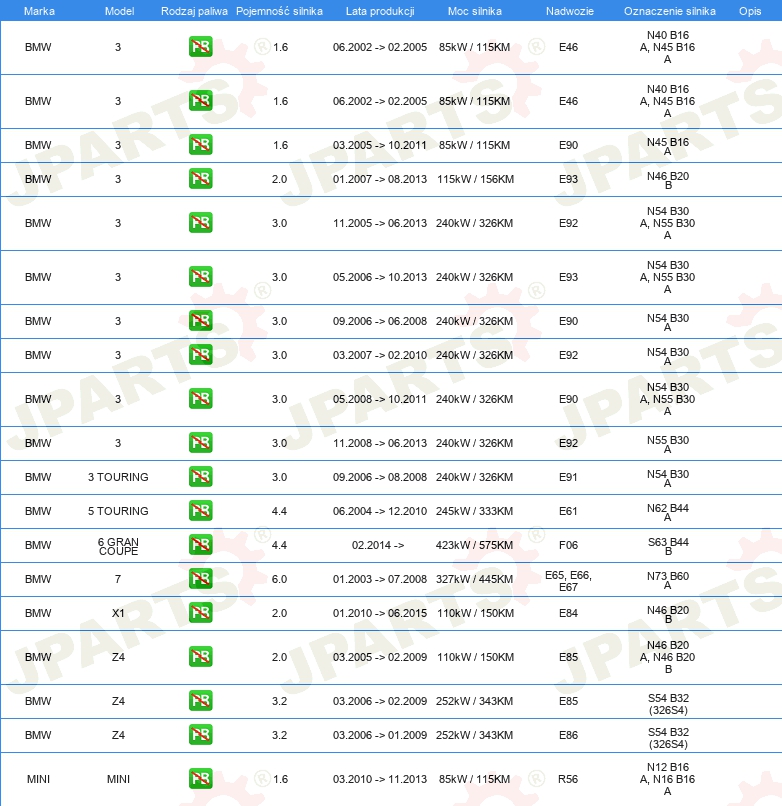The image size is (782, 806).
Task: Click the Pojemność silnika column header
Action: (279, 11)
